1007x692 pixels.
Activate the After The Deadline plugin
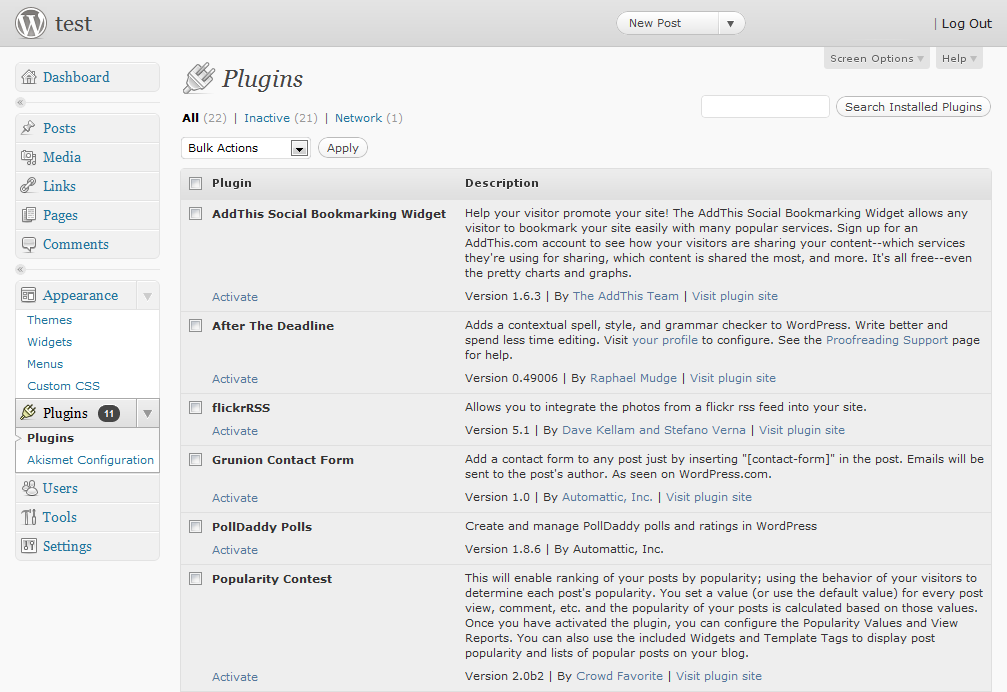click(235, 379)
